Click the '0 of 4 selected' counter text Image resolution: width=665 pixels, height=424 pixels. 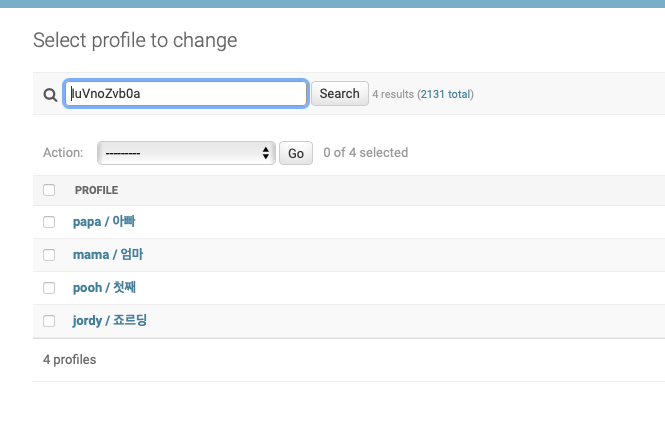coord(366,153)
